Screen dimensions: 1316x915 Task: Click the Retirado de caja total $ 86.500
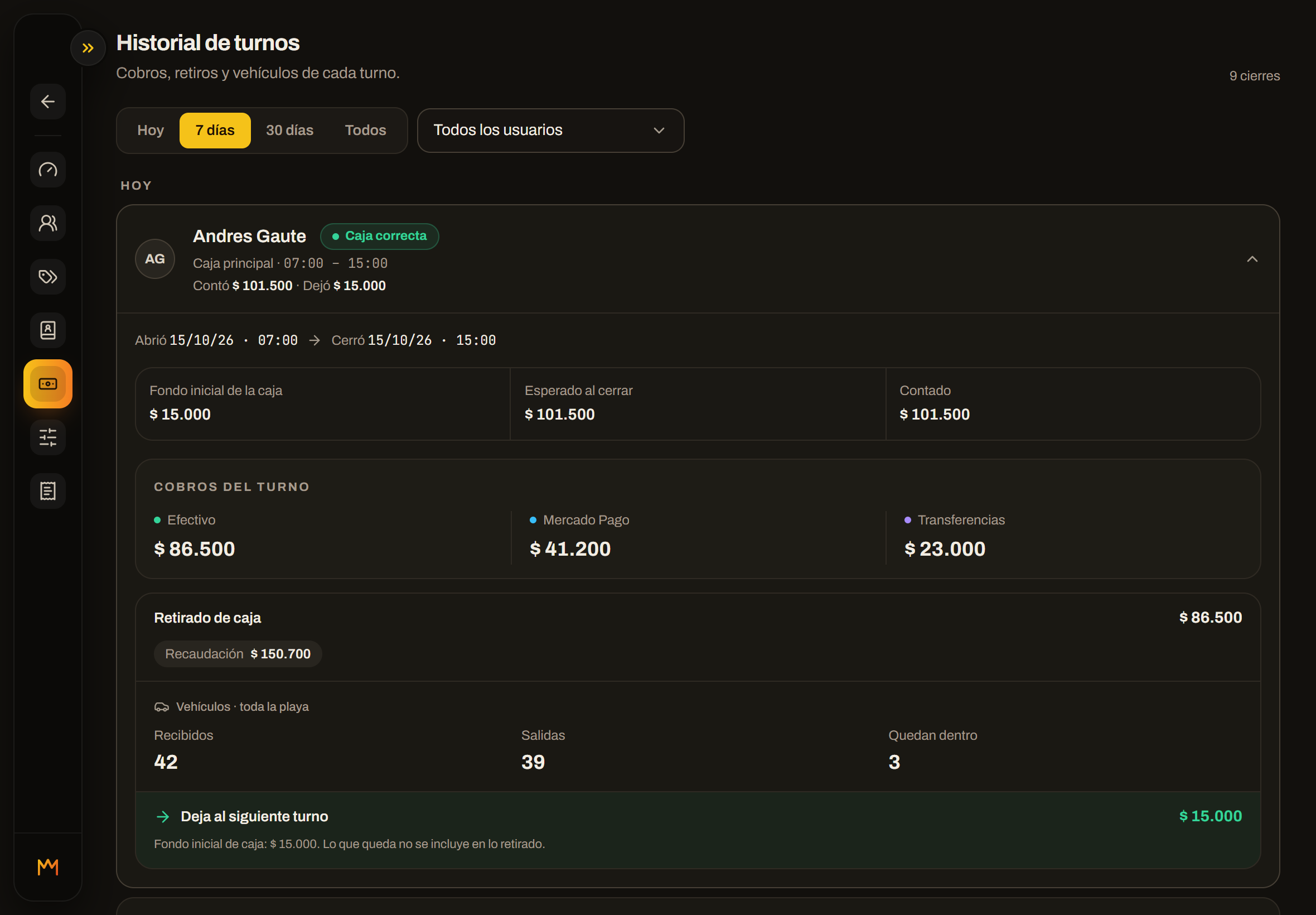coord(1210,618)
